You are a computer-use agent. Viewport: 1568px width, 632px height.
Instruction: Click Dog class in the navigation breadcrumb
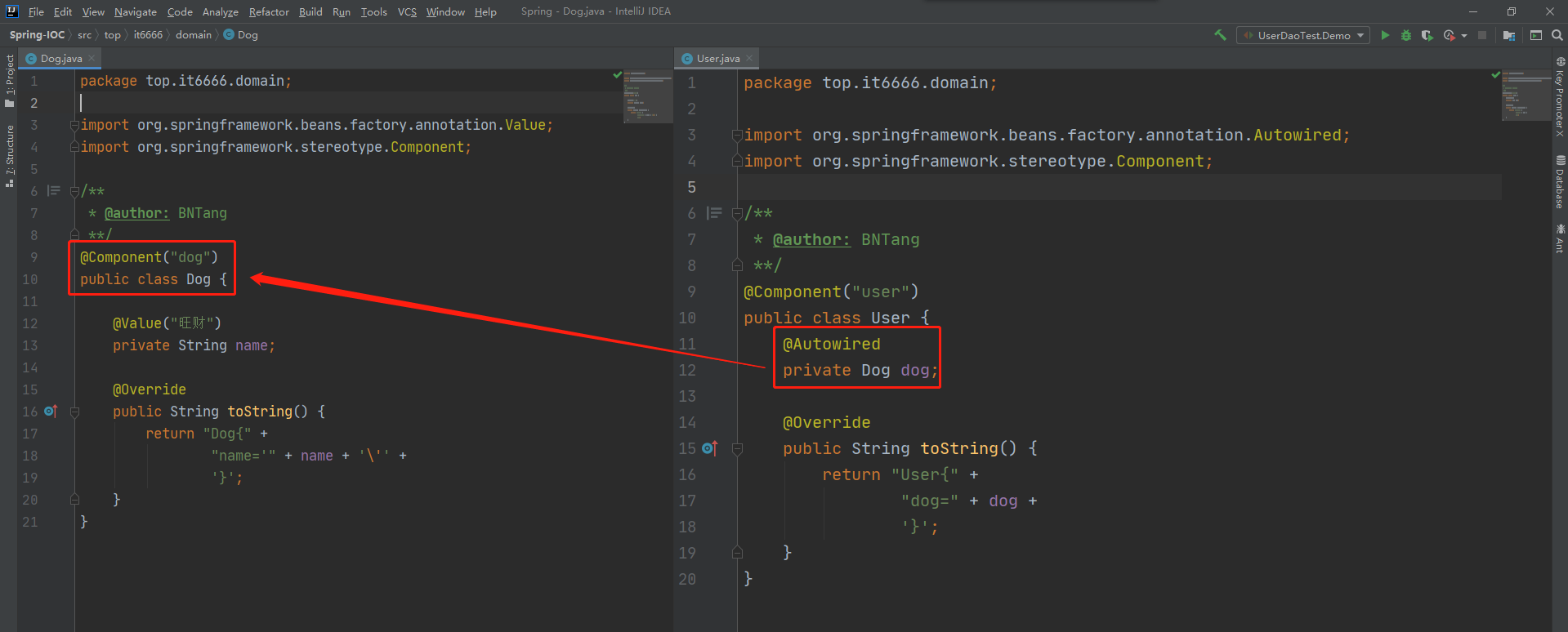(x=241, y=35)
